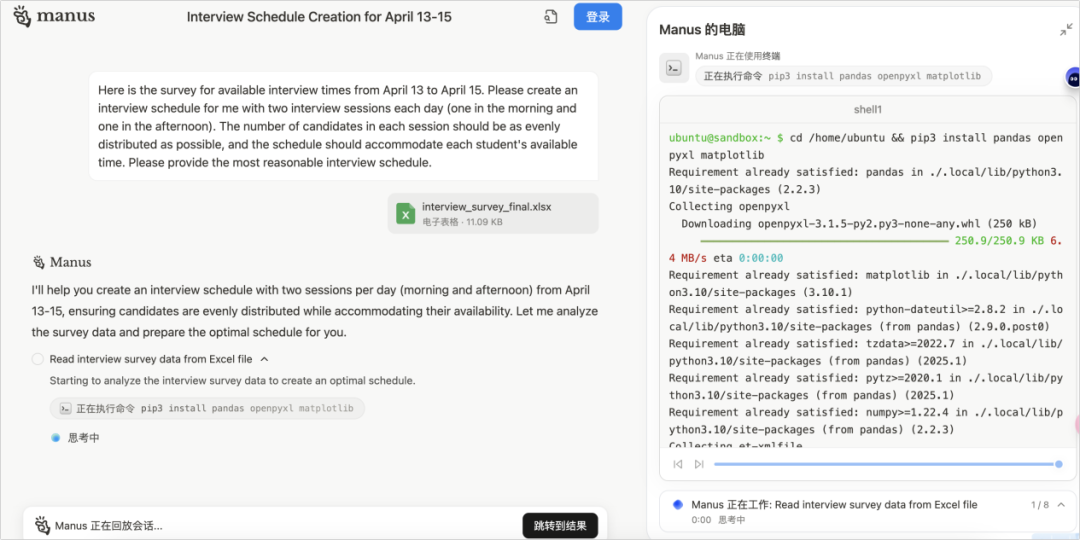Expand the task progress list chevron
The width and height of the screenshot is (1080, 540).
[x=1061, y=505]
